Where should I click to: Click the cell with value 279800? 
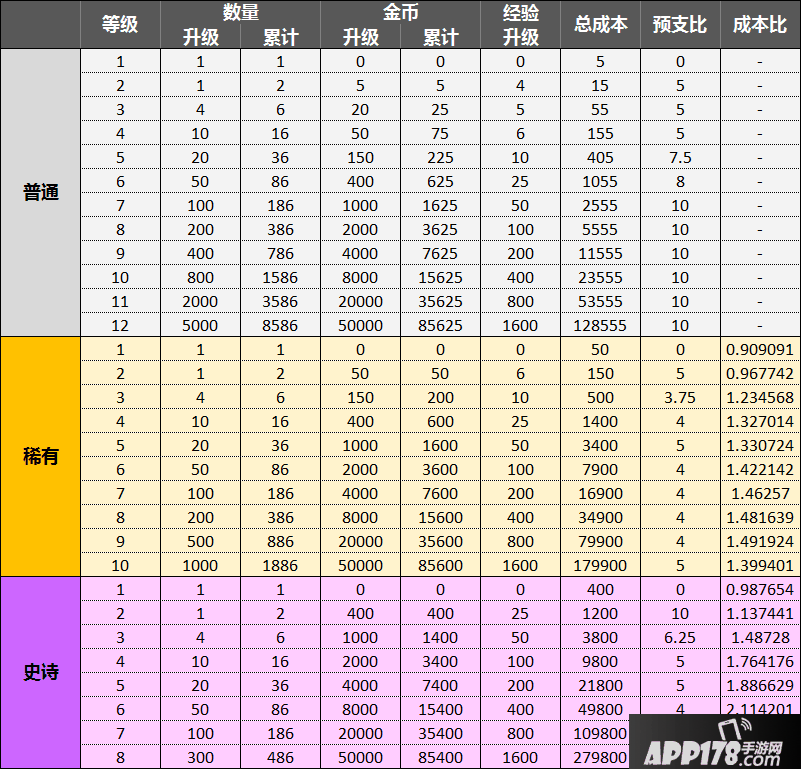pyautogui.click(x=600, y=757)
